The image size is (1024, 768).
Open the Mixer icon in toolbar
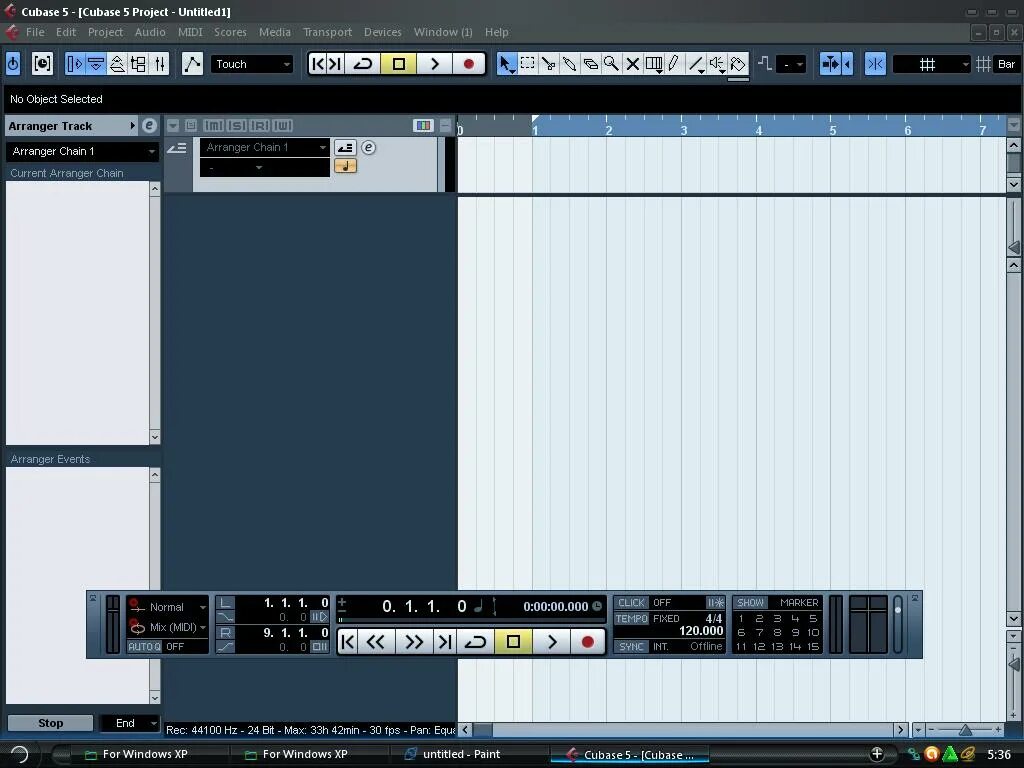point(159,64)
